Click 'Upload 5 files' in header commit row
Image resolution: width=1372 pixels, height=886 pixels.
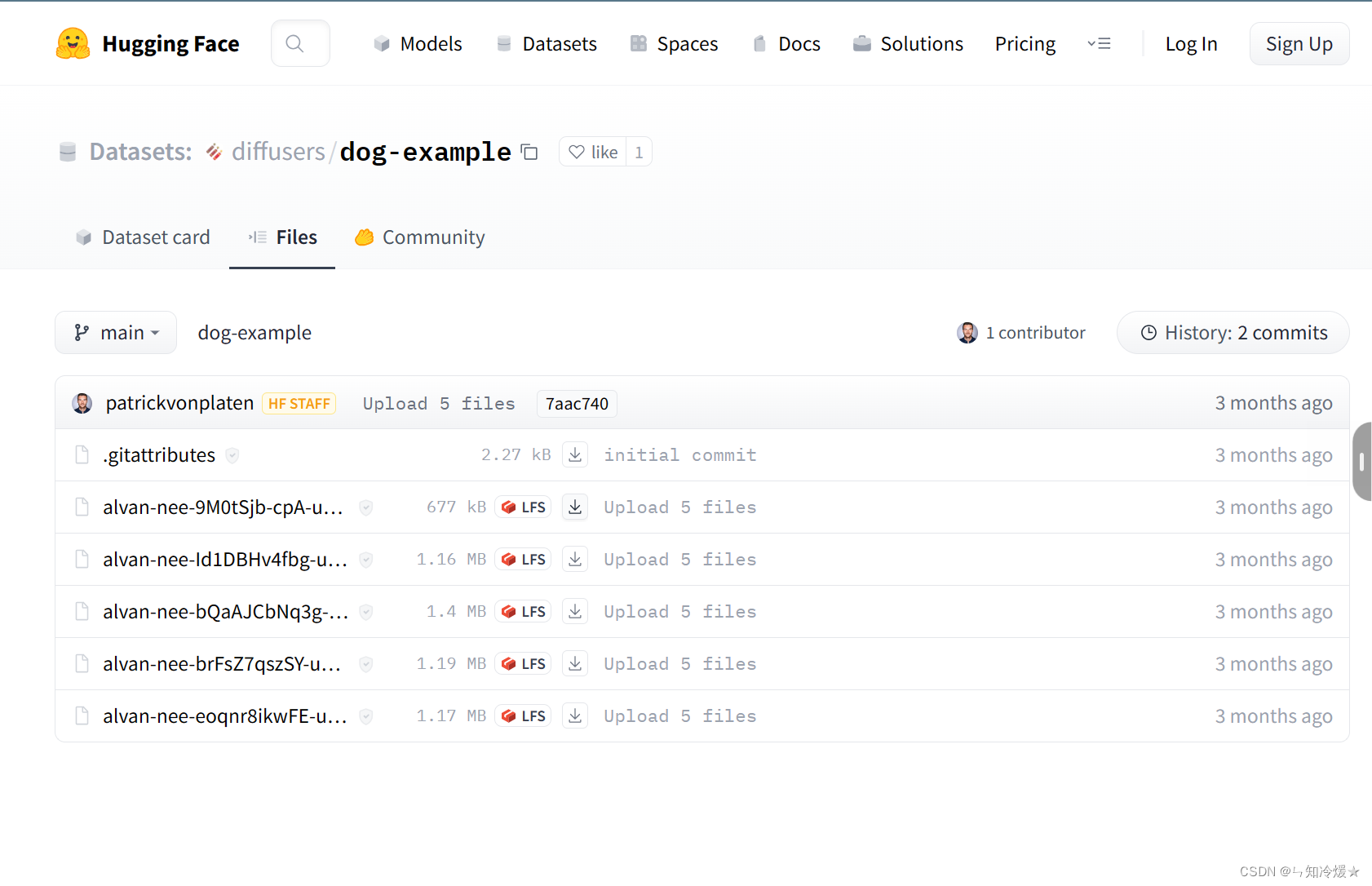(x=439, y=403)
